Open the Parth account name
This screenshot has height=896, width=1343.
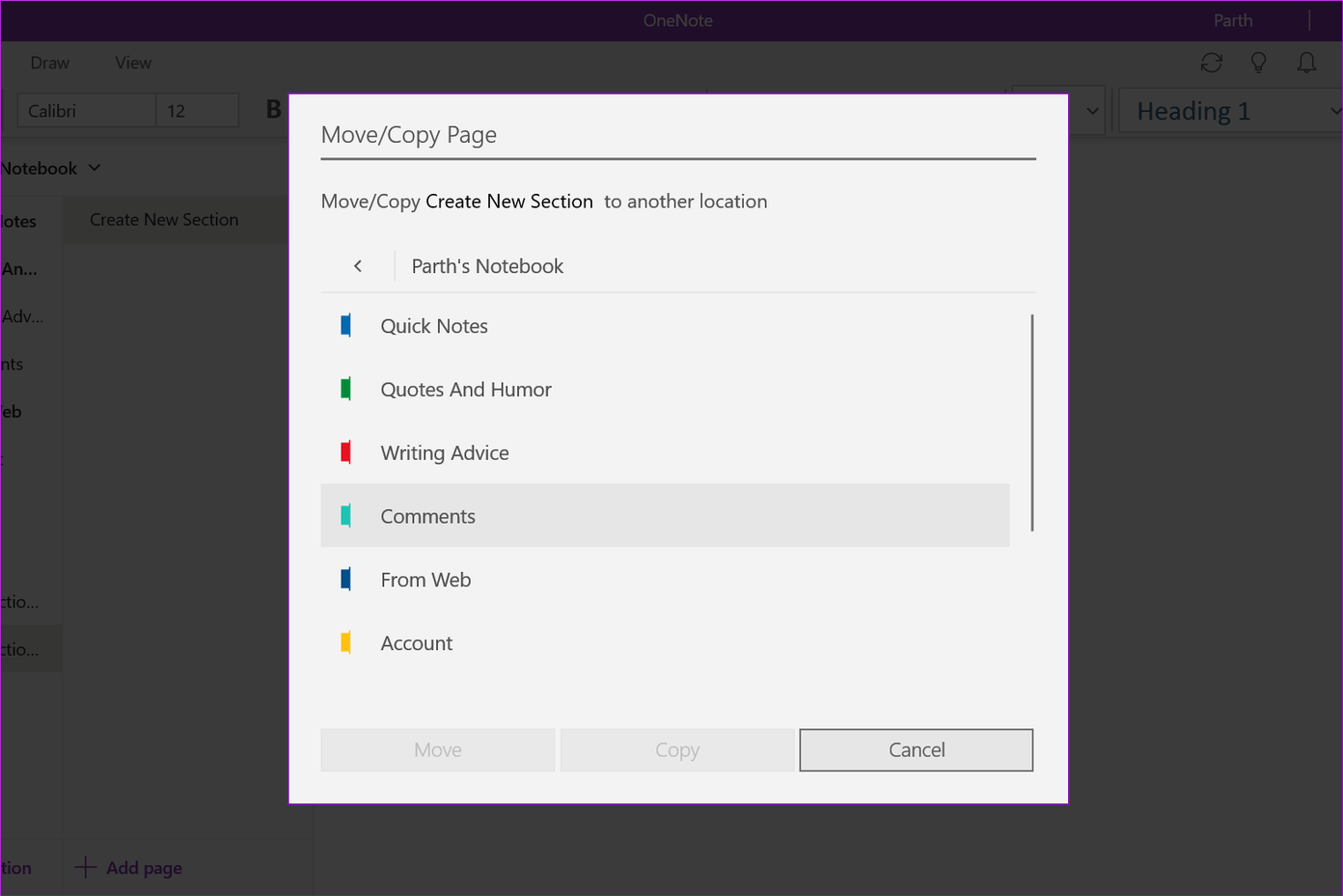(1233, 20)
